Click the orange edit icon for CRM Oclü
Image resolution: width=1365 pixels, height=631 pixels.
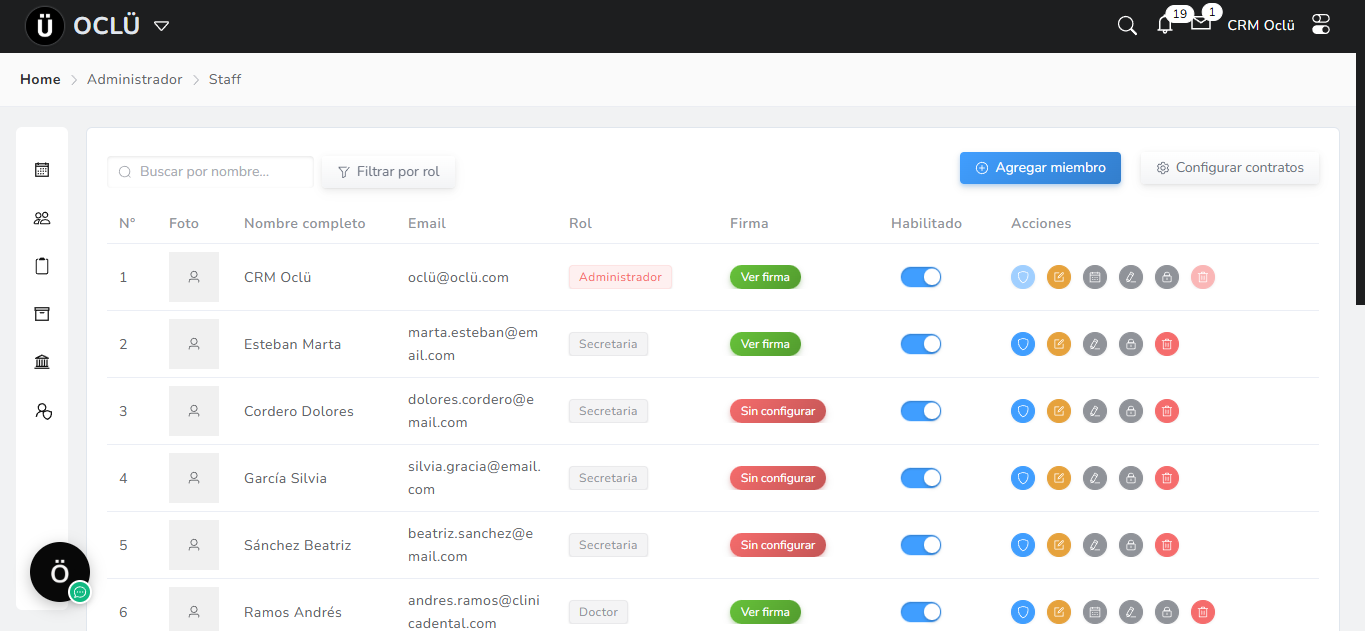pos(1059,277)
